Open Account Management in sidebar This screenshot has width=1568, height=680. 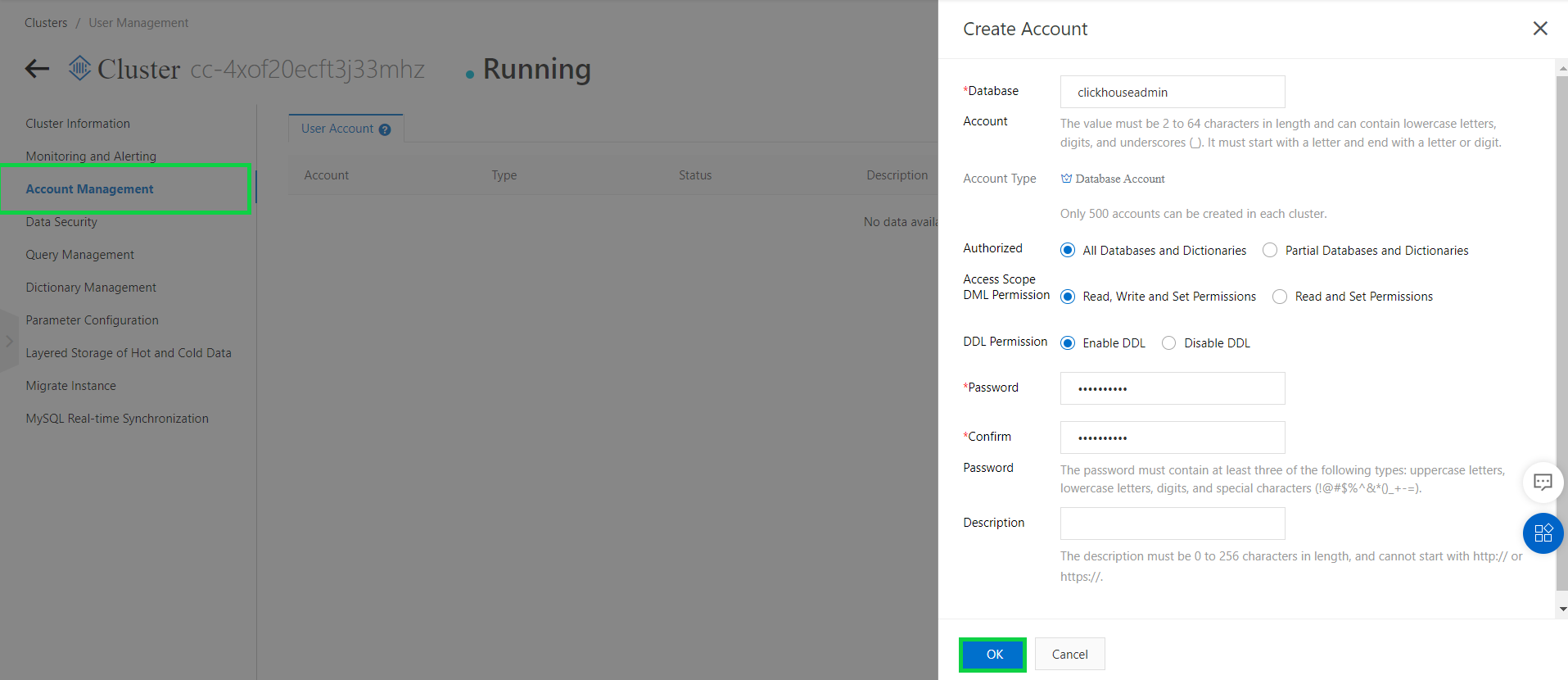tap(89, 189)
